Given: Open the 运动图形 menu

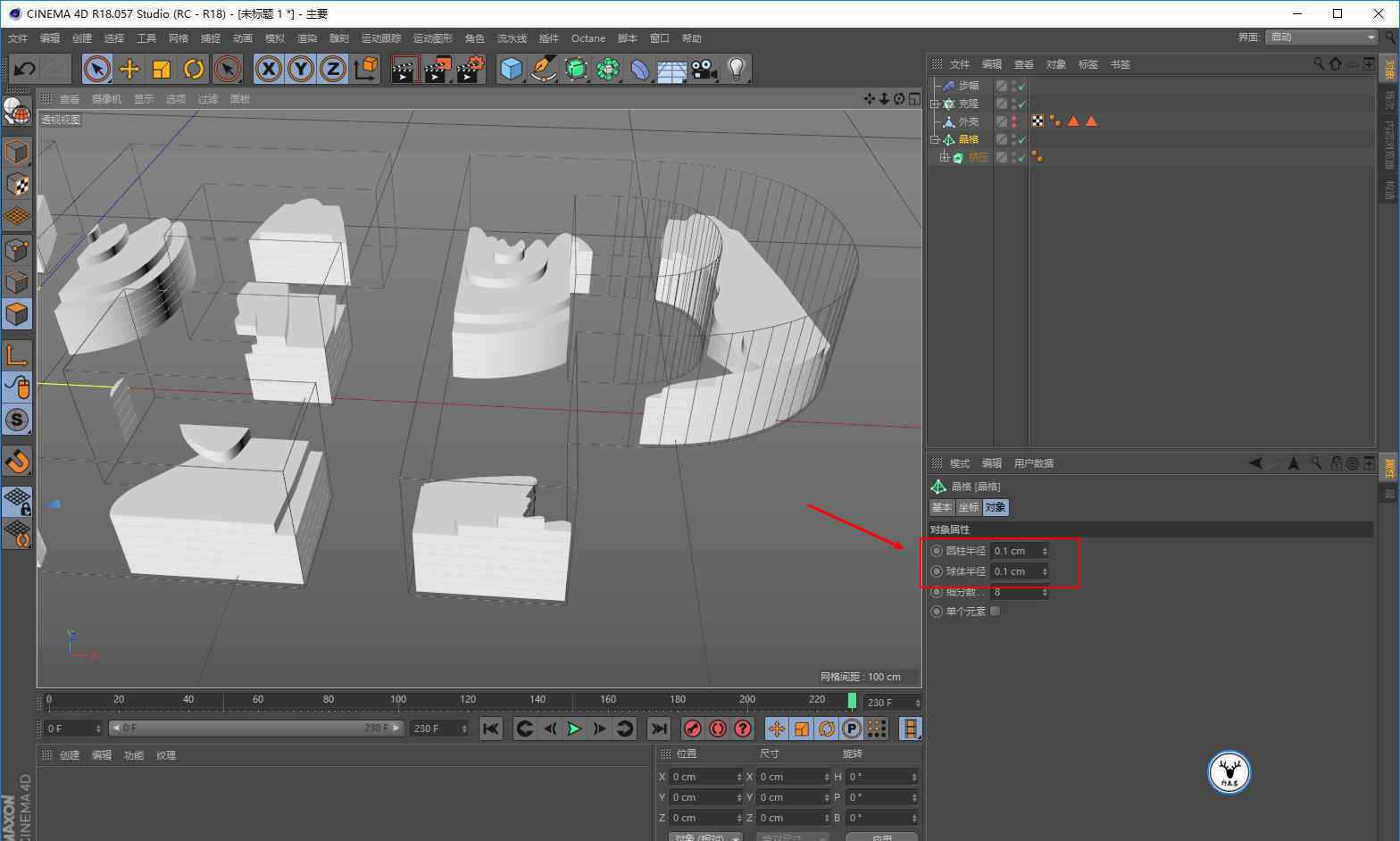Looking at the screenshot, I should [433, 38].
